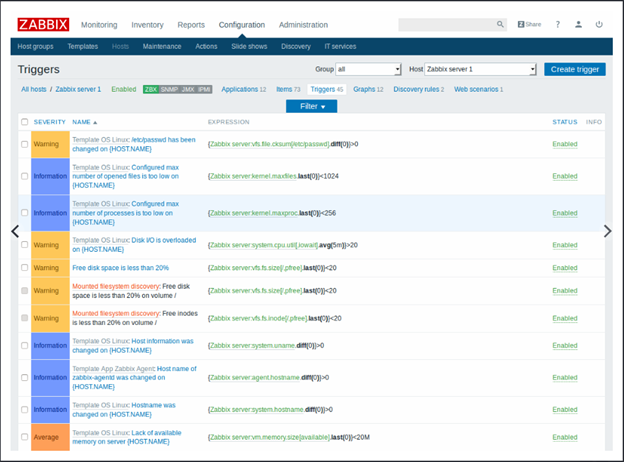Click the SNMP availability badge
This screenshot has width=624, height=462.
(169, 90)
